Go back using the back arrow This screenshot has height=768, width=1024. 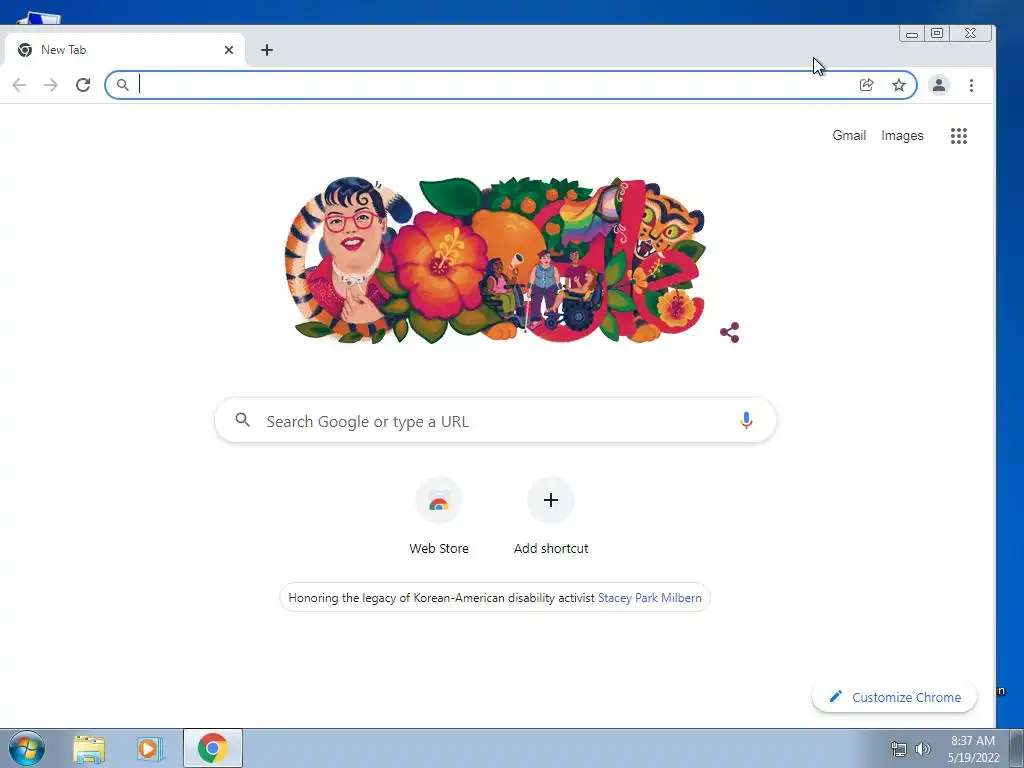20,85
